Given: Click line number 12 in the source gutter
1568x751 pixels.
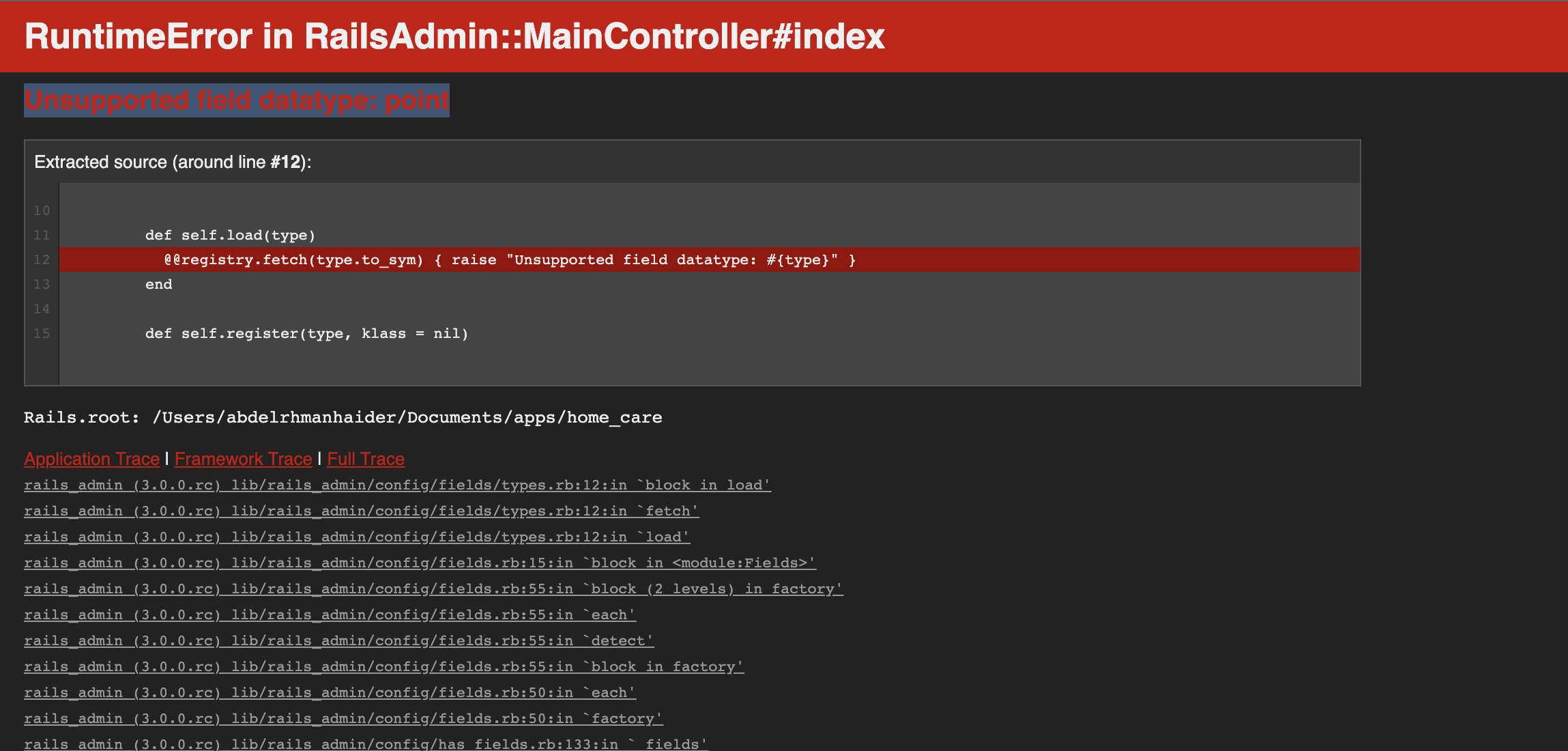Looking at the screenshot, I should click(x=42, y=259).
